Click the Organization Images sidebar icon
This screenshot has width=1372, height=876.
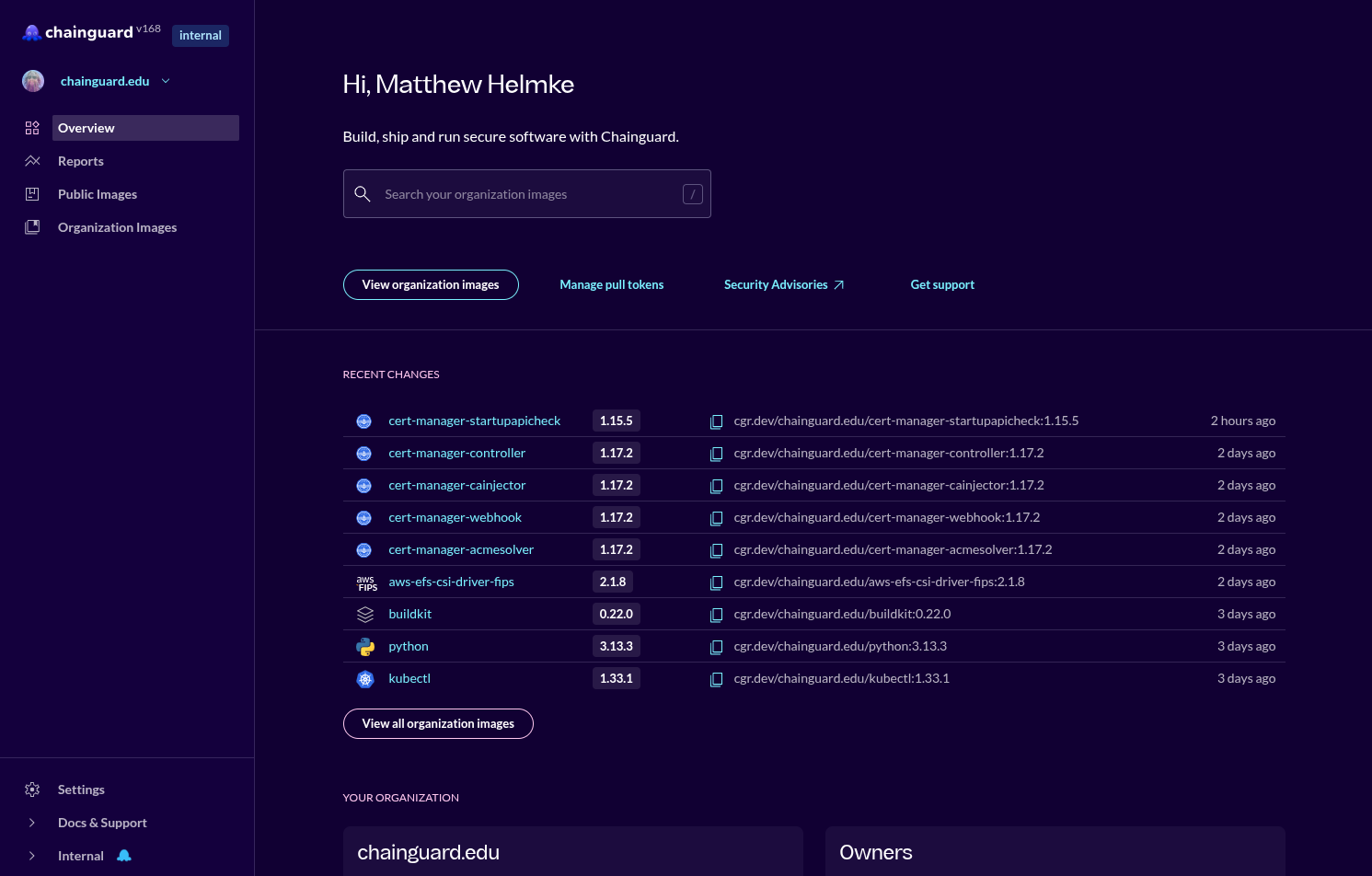point(32,226)
